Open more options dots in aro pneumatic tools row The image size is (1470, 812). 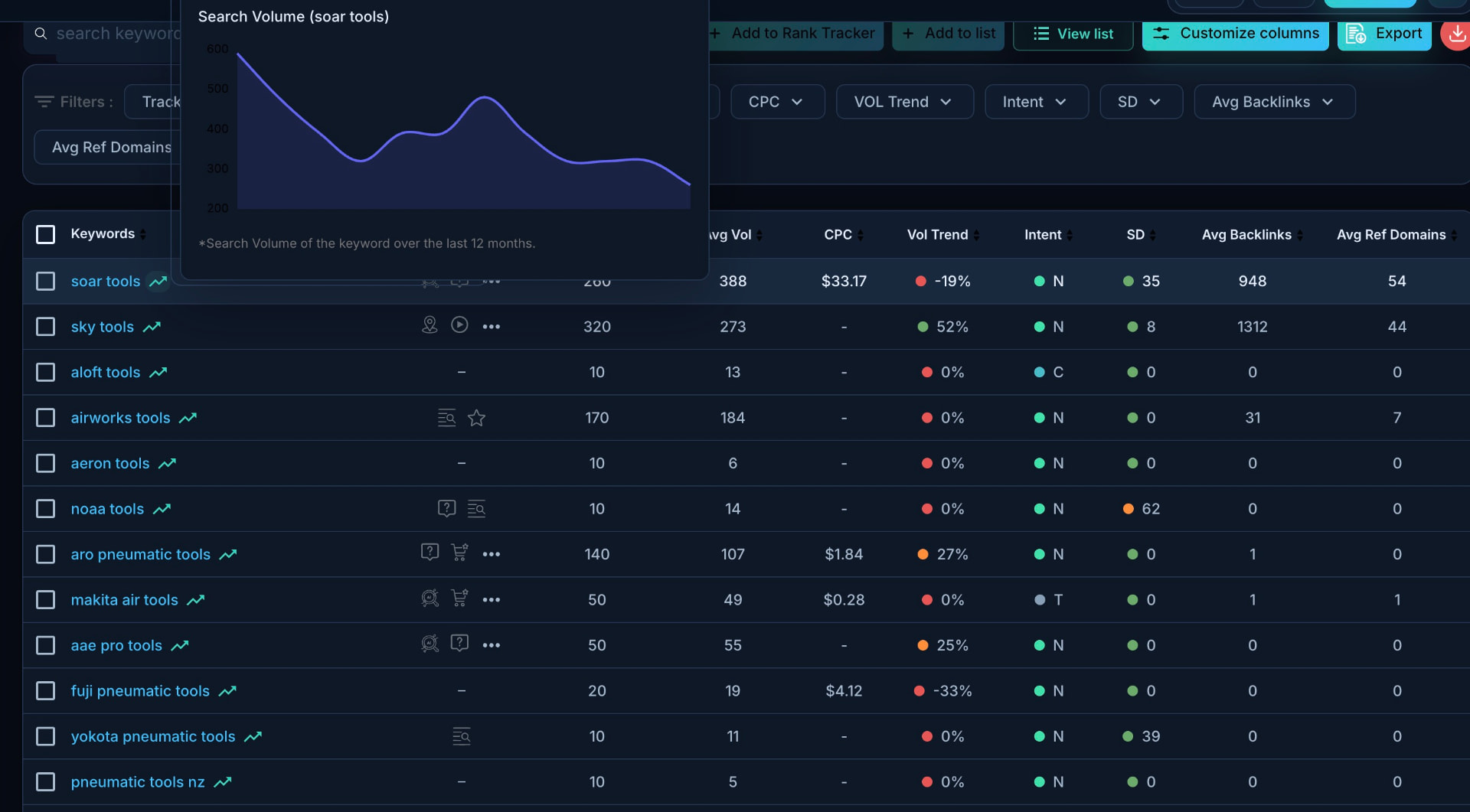tap(492, 554)
